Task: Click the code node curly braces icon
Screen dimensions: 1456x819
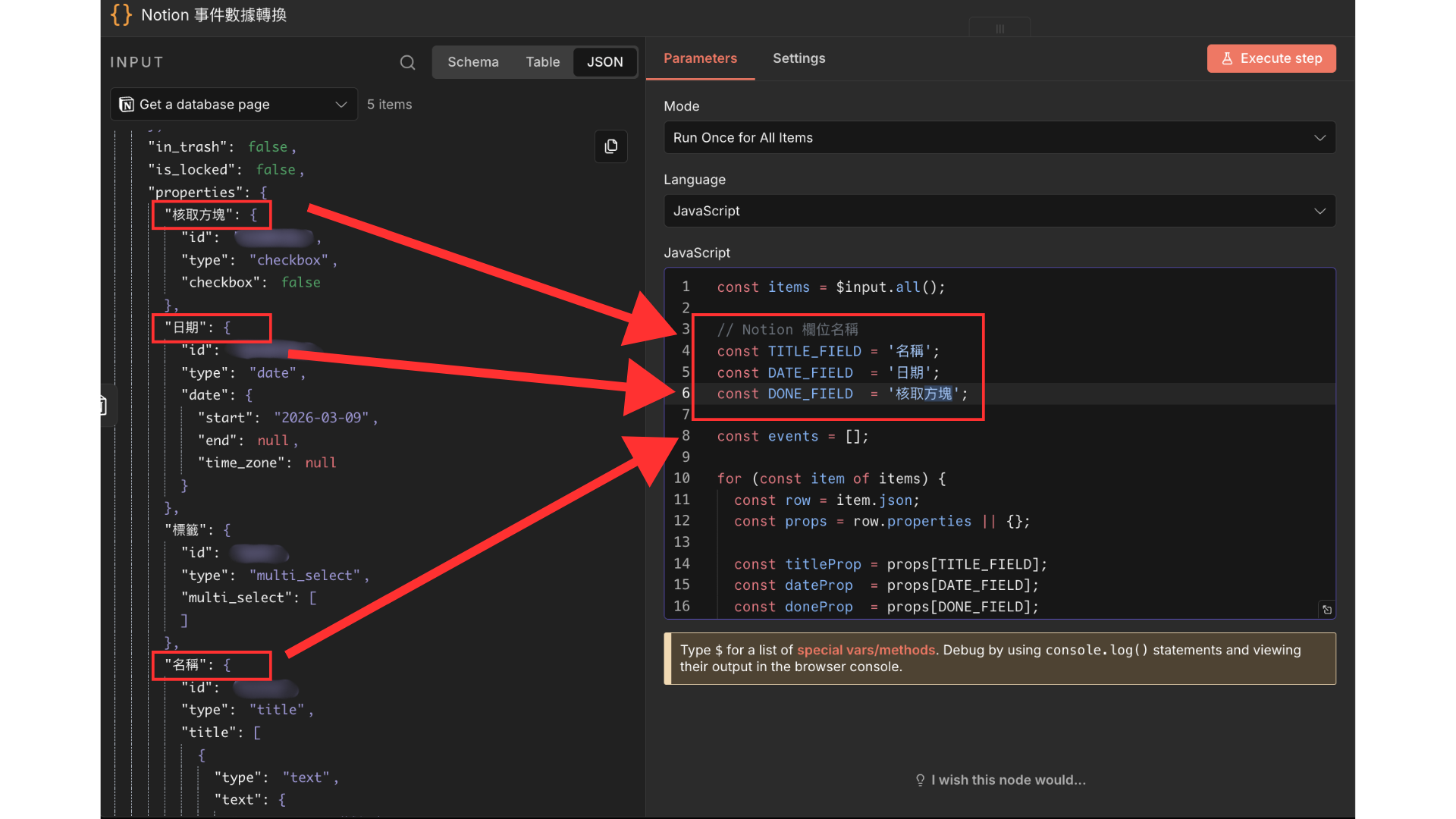Action: (121, 15)
